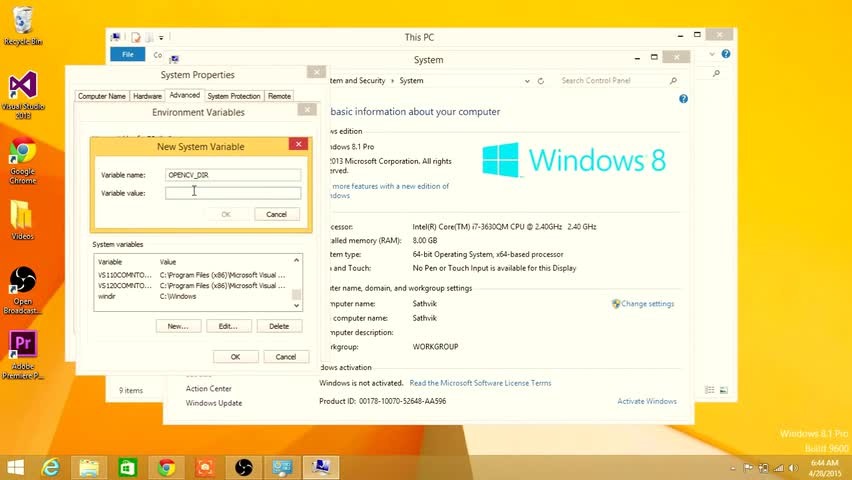Open the orange screen capture taskbar icon
The height and width of the screenshot is (480, 852).
pyautogui.click(x=205, y=467)
